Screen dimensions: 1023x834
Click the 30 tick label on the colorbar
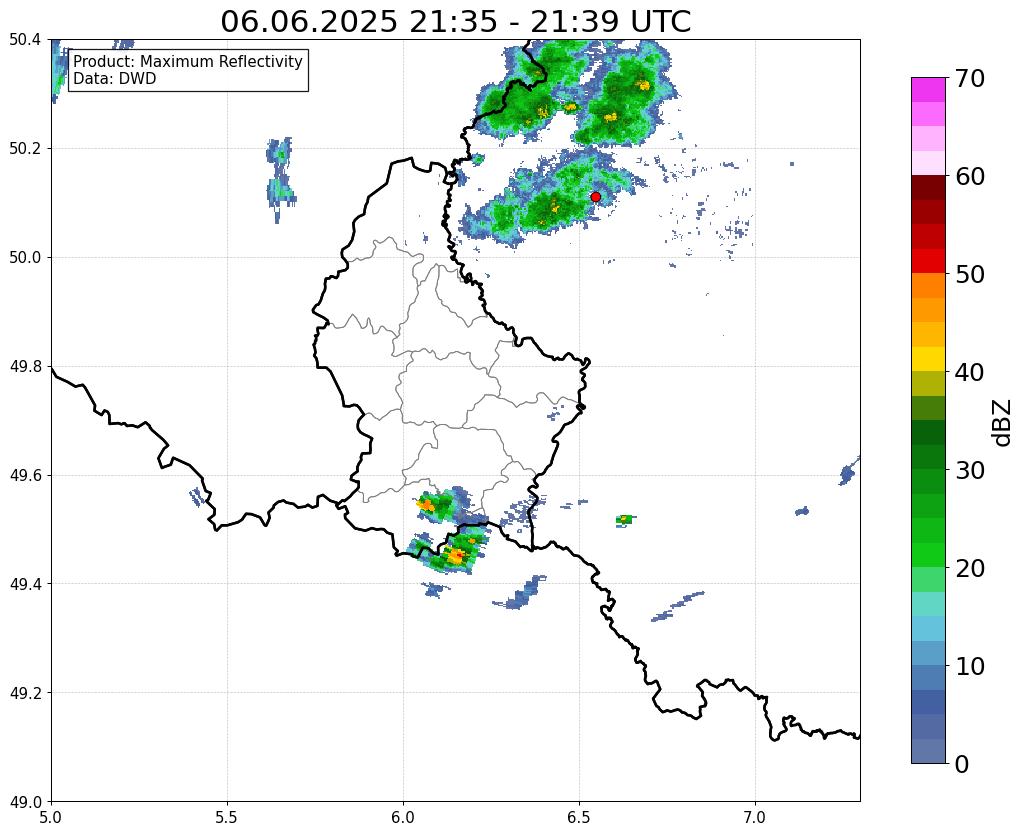tap(969, 470)
